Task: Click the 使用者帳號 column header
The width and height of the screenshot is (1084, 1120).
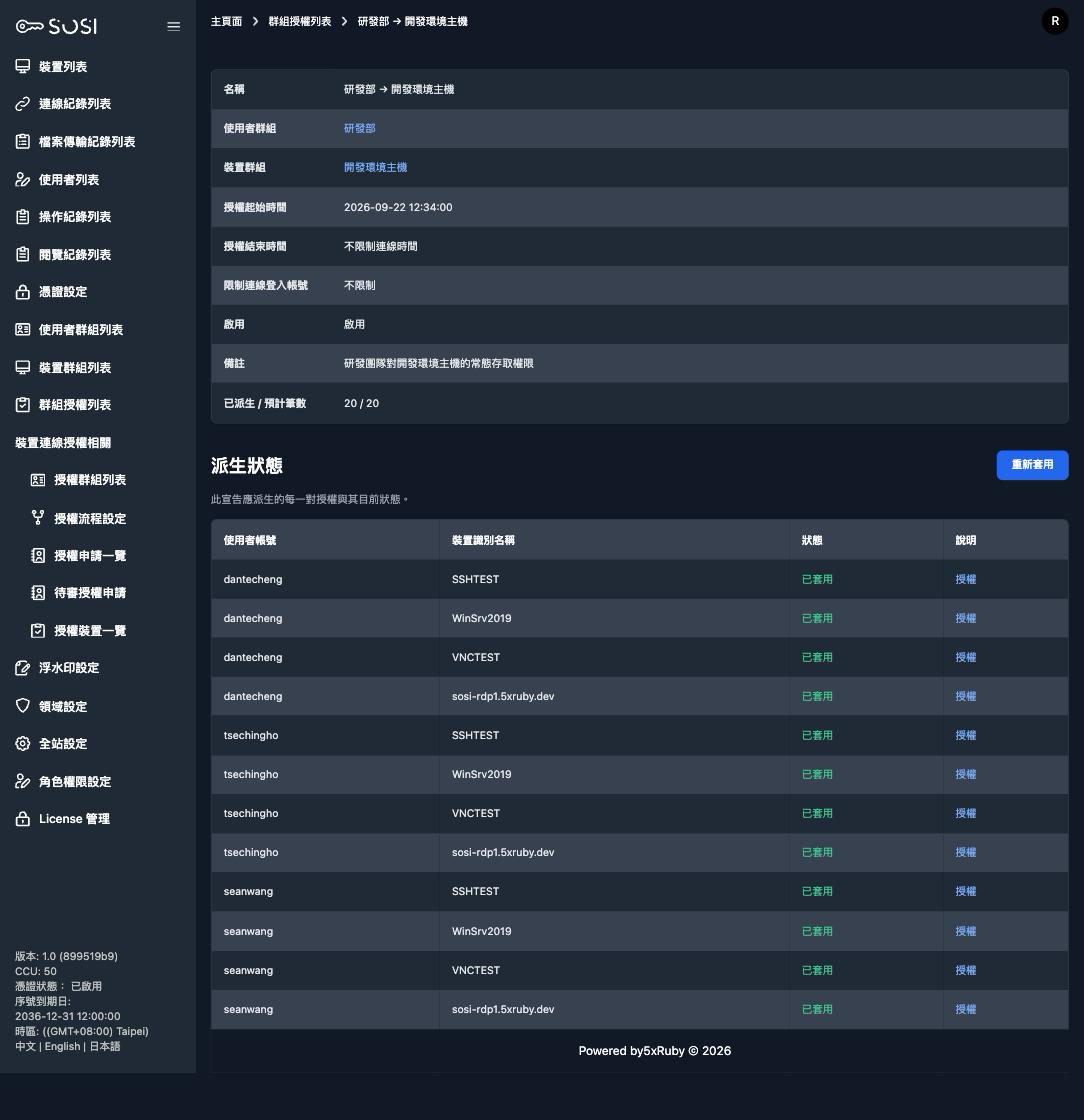Action: pos(250,540)
